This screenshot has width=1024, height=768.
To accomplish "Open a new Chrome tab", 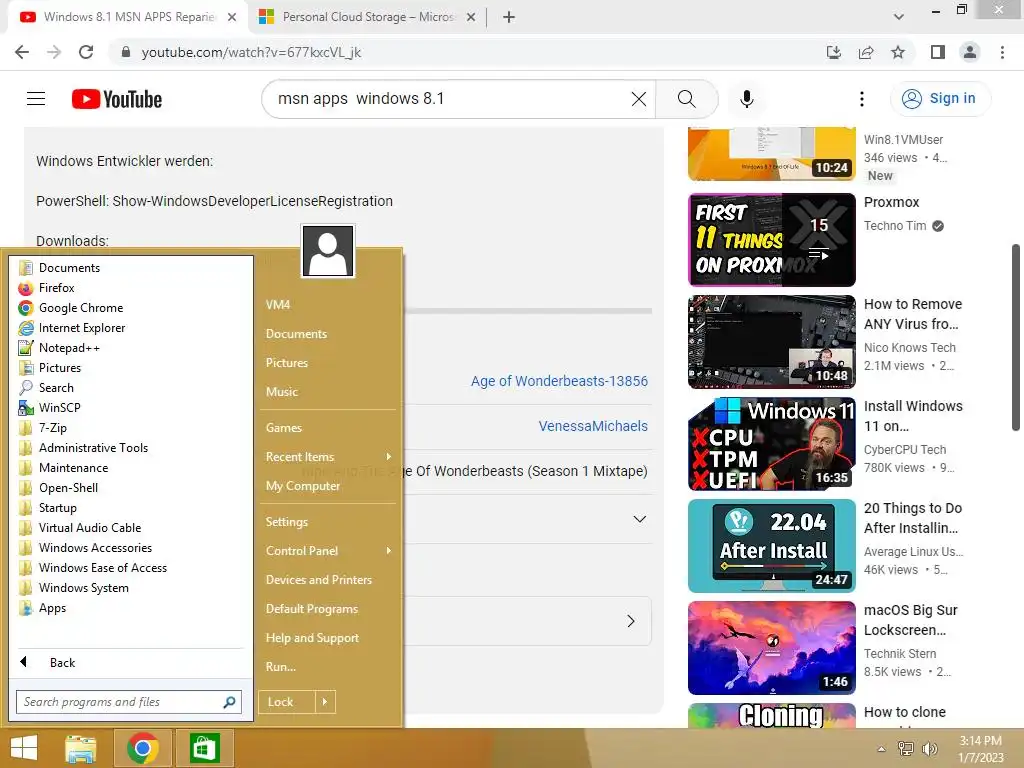I will click(x=509, y=17).
